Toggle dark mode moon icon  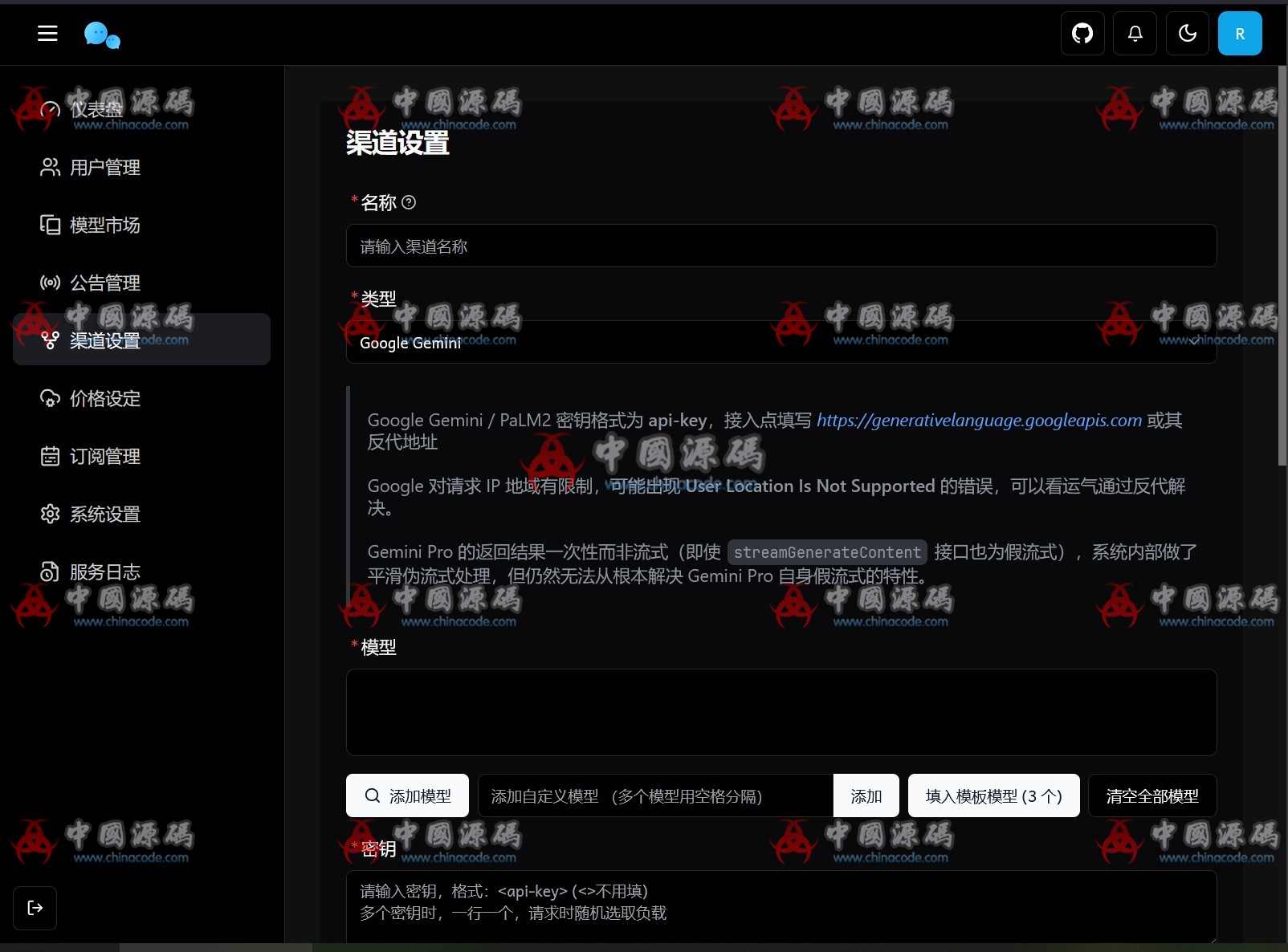(x=1187, y=33)
